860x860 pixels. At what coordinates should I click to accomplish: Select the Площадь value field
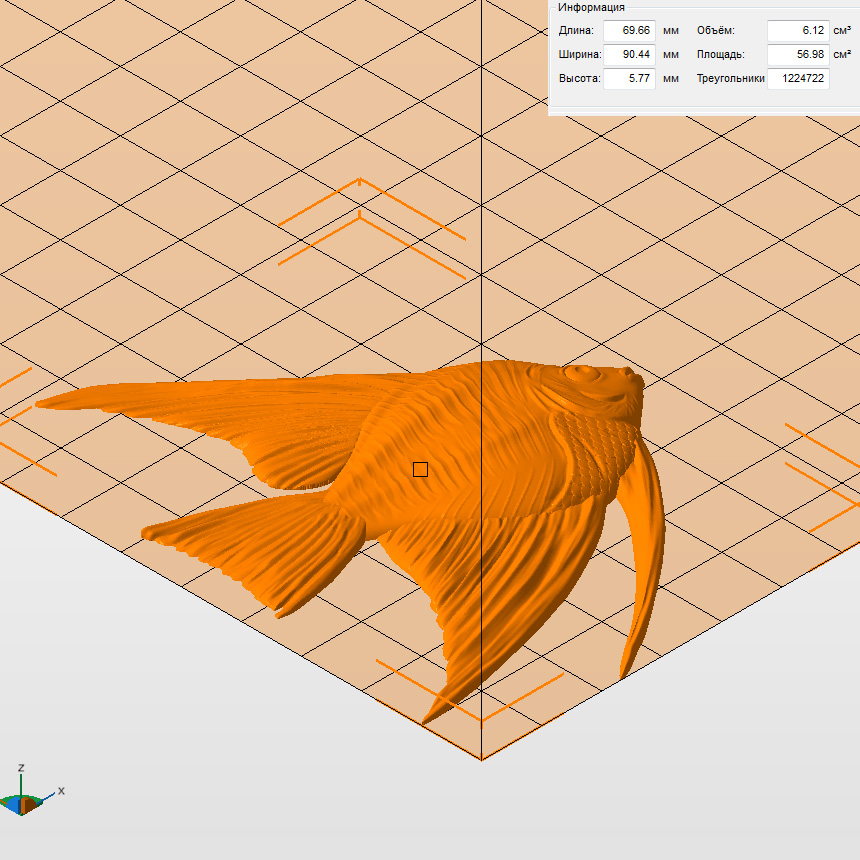[798, 55]
